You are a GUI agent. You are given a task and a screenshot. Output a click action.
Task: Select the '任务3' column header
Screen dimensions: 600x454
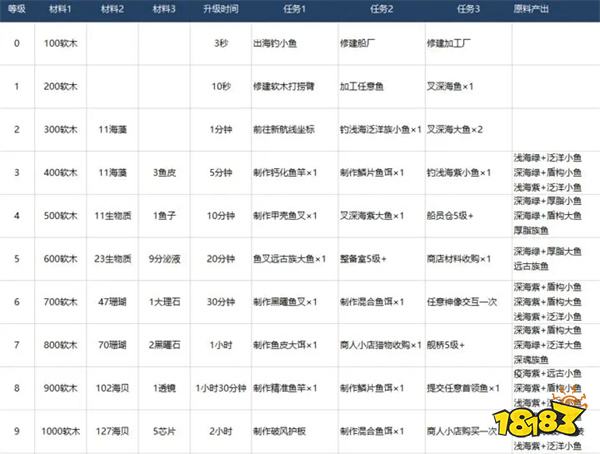468,9
